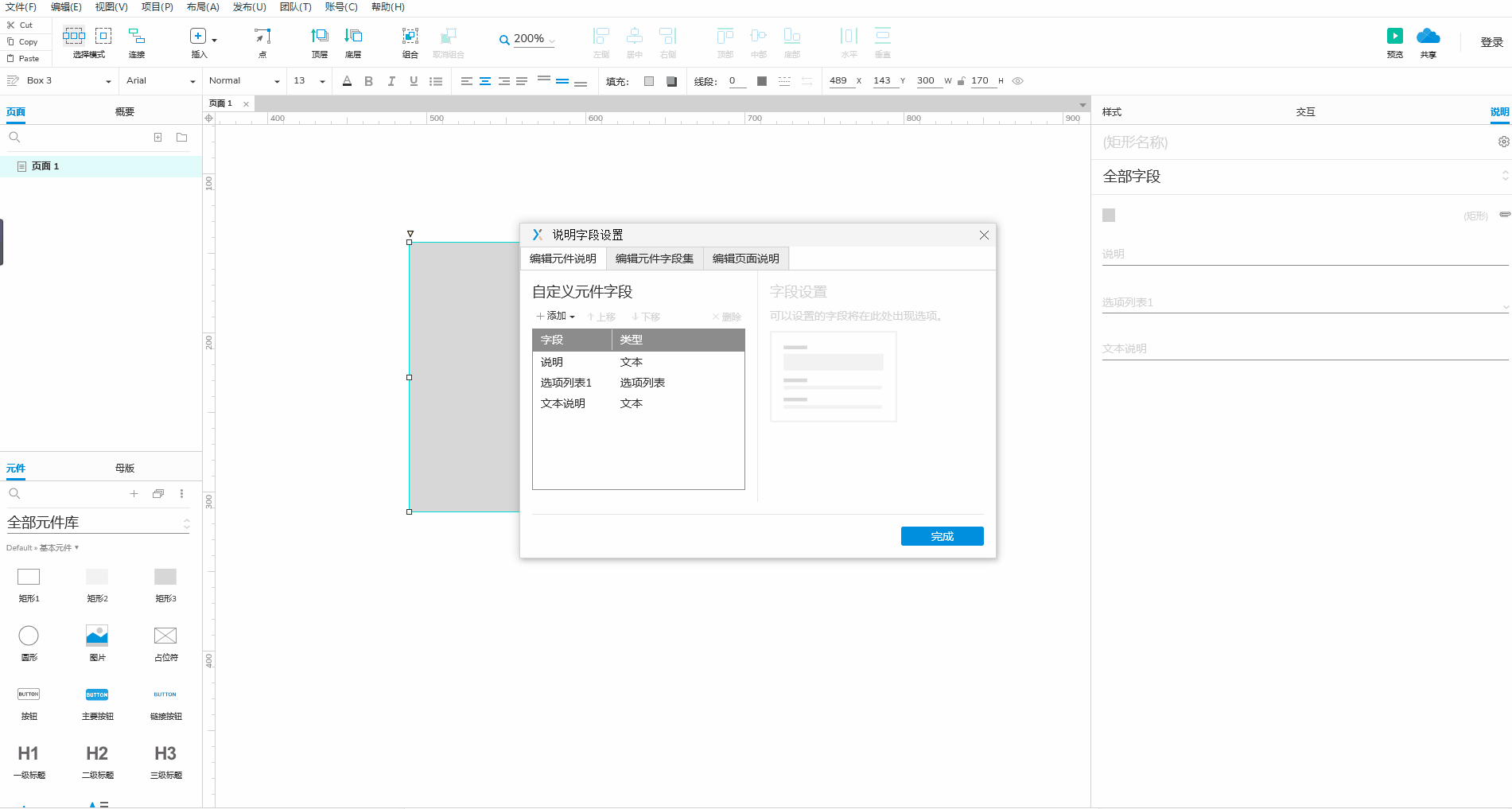Open the 文件(F) menu

(21, 7)
